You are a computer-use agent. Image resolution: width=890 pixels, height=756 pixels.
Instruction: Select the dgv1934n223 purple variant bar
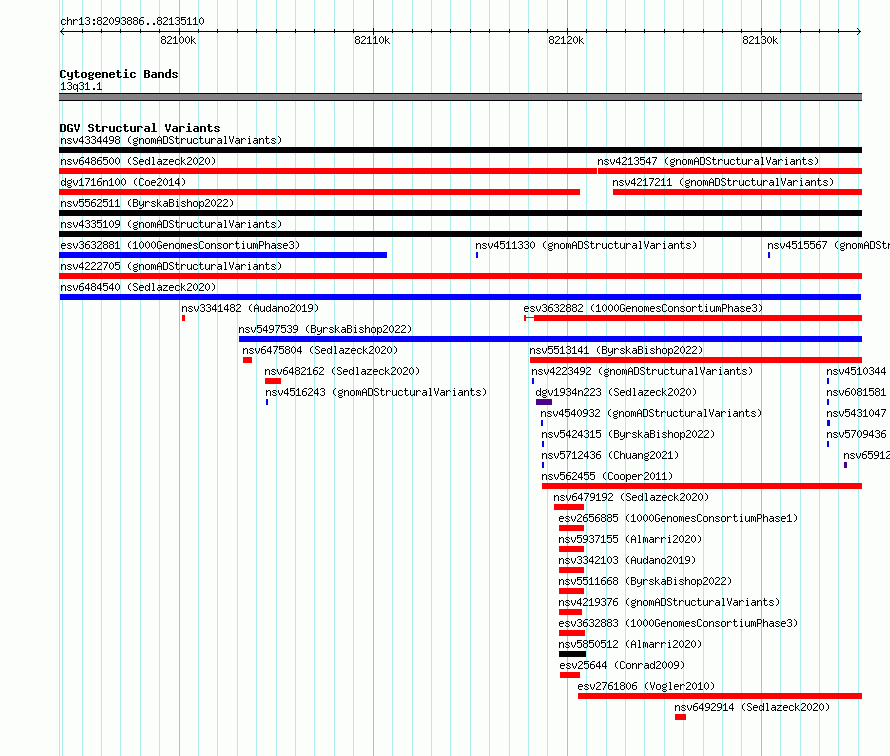pyautogui.click(x=544, y=402)
